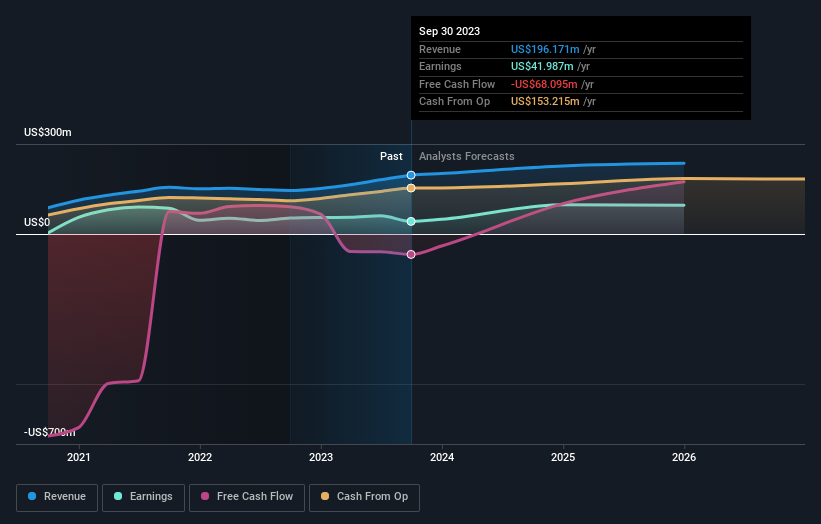Toggle the Free Cash Flow legend series

(247, 497)
